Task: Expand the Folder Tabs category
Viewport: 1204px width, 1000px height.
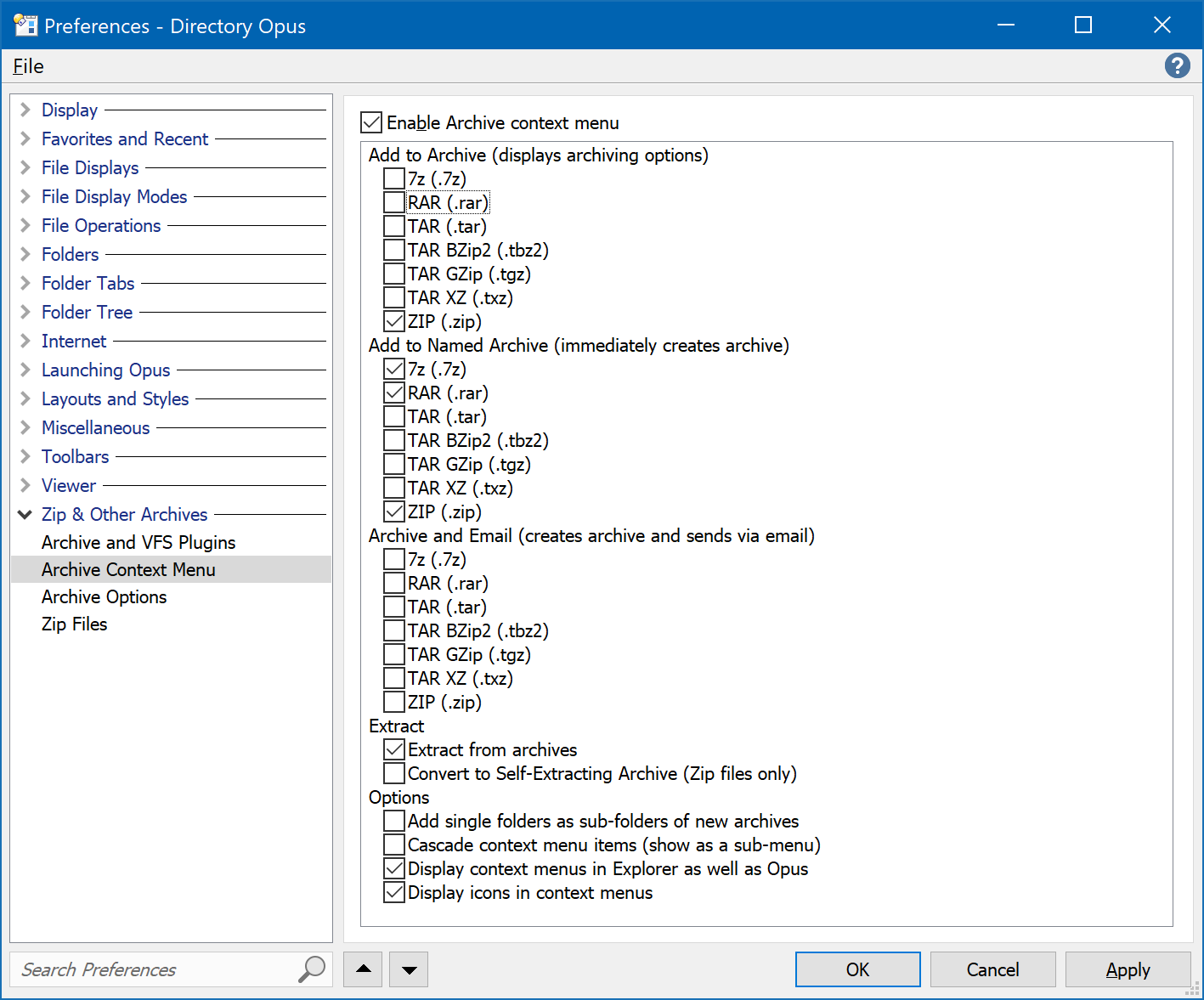Action: 25,283
